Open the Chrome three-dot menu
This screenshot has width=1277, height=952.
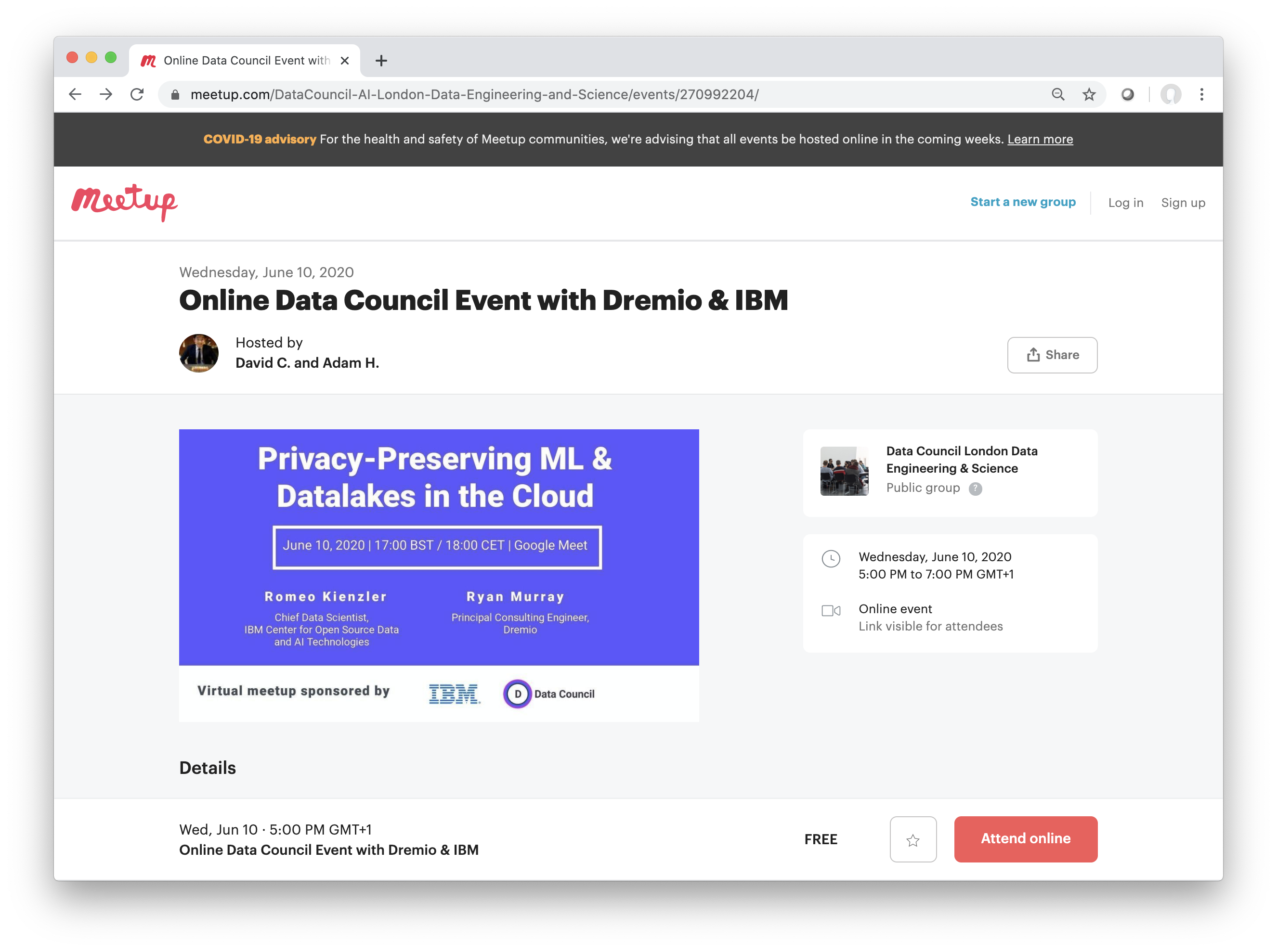[x=1201, y=94]
